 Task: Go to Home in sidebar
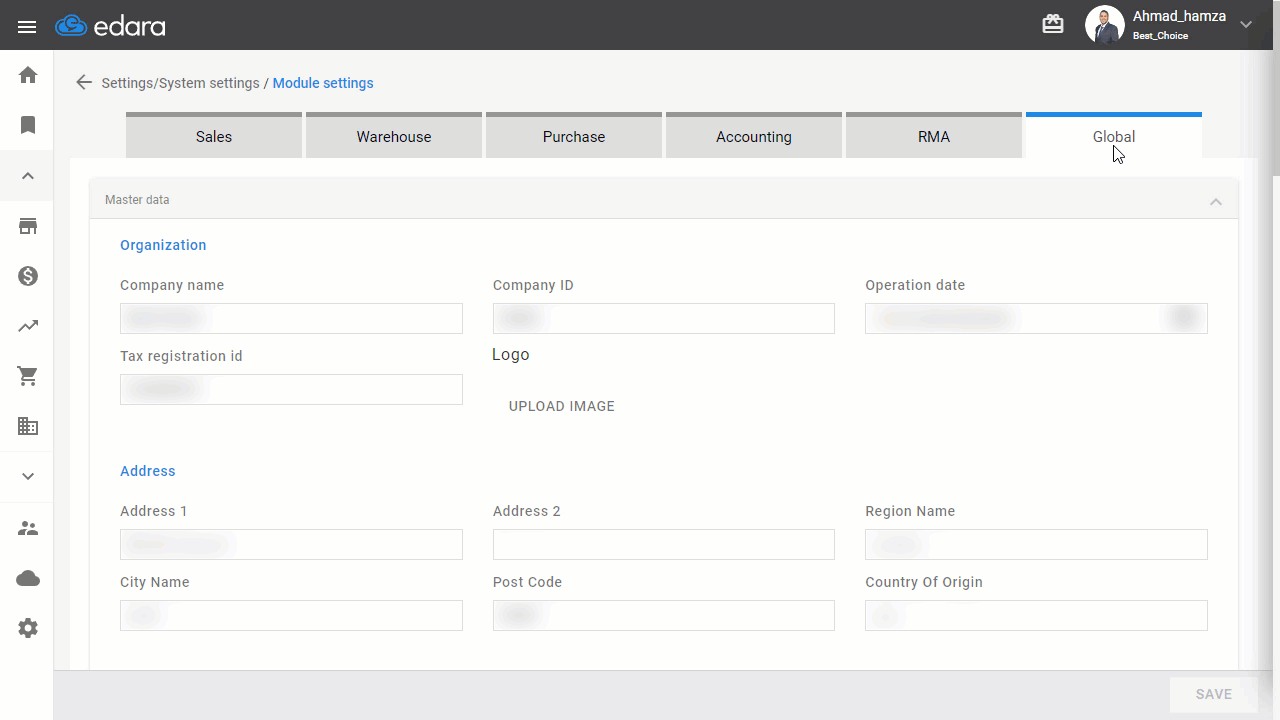coord(28,75)
